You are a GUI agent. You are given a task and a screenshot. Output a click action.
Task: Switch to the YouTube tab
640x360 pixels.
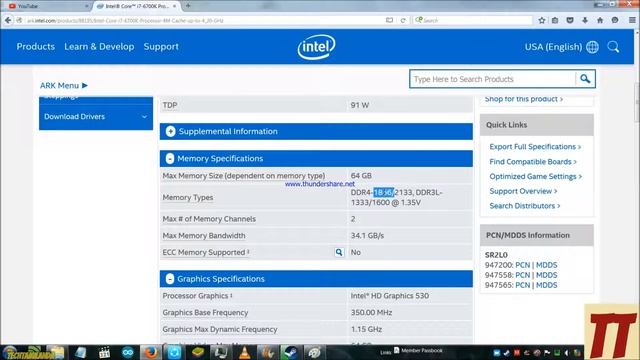pyautogui.click(x=48, y=6)
